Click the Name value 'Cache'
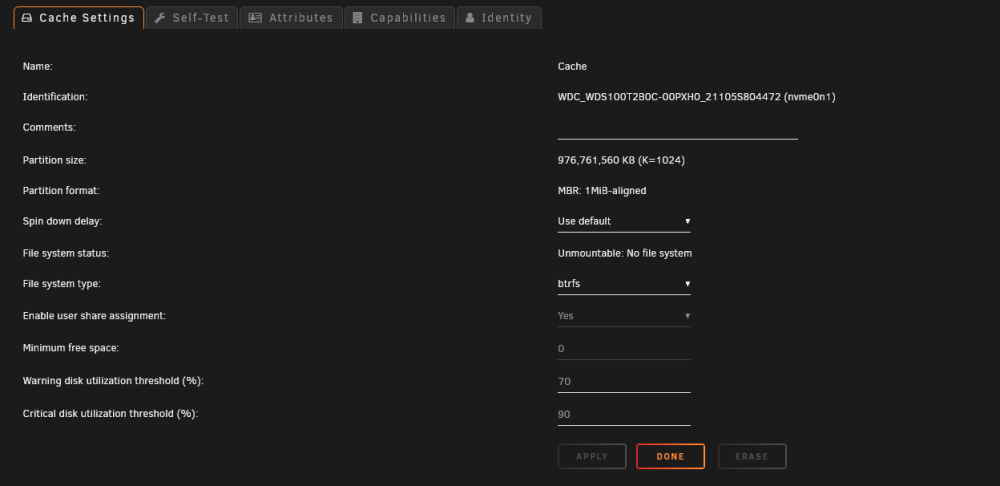1000x486 pixels. pyautogui.click(x=572, y=66)
